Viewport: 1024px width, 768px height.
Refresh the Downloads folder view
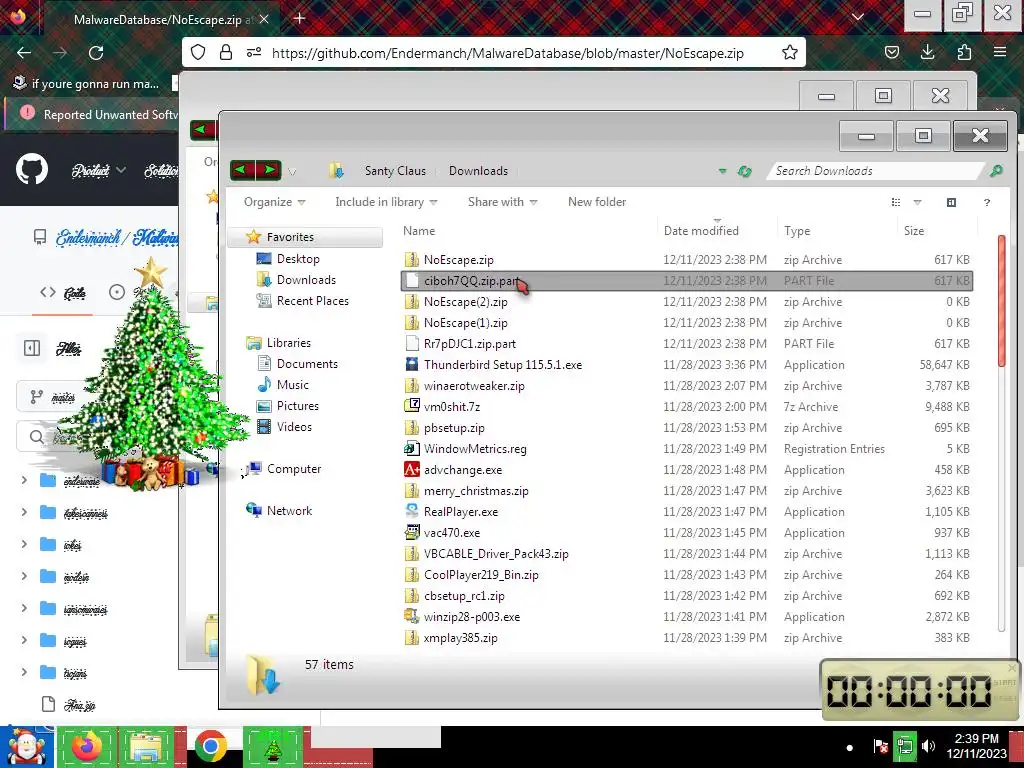tap(744, 171)
